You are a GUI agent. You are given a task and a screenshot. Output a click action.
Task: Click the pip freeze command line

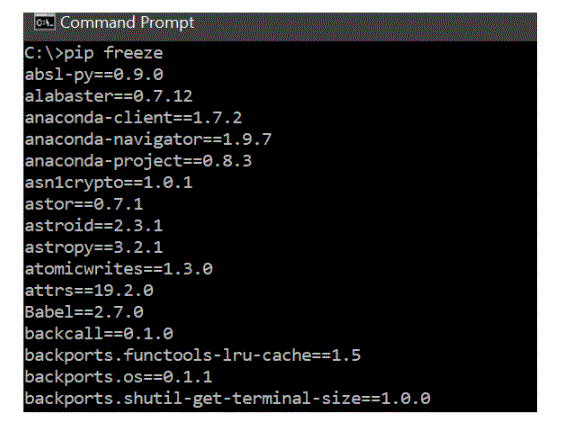coord(94,53)
